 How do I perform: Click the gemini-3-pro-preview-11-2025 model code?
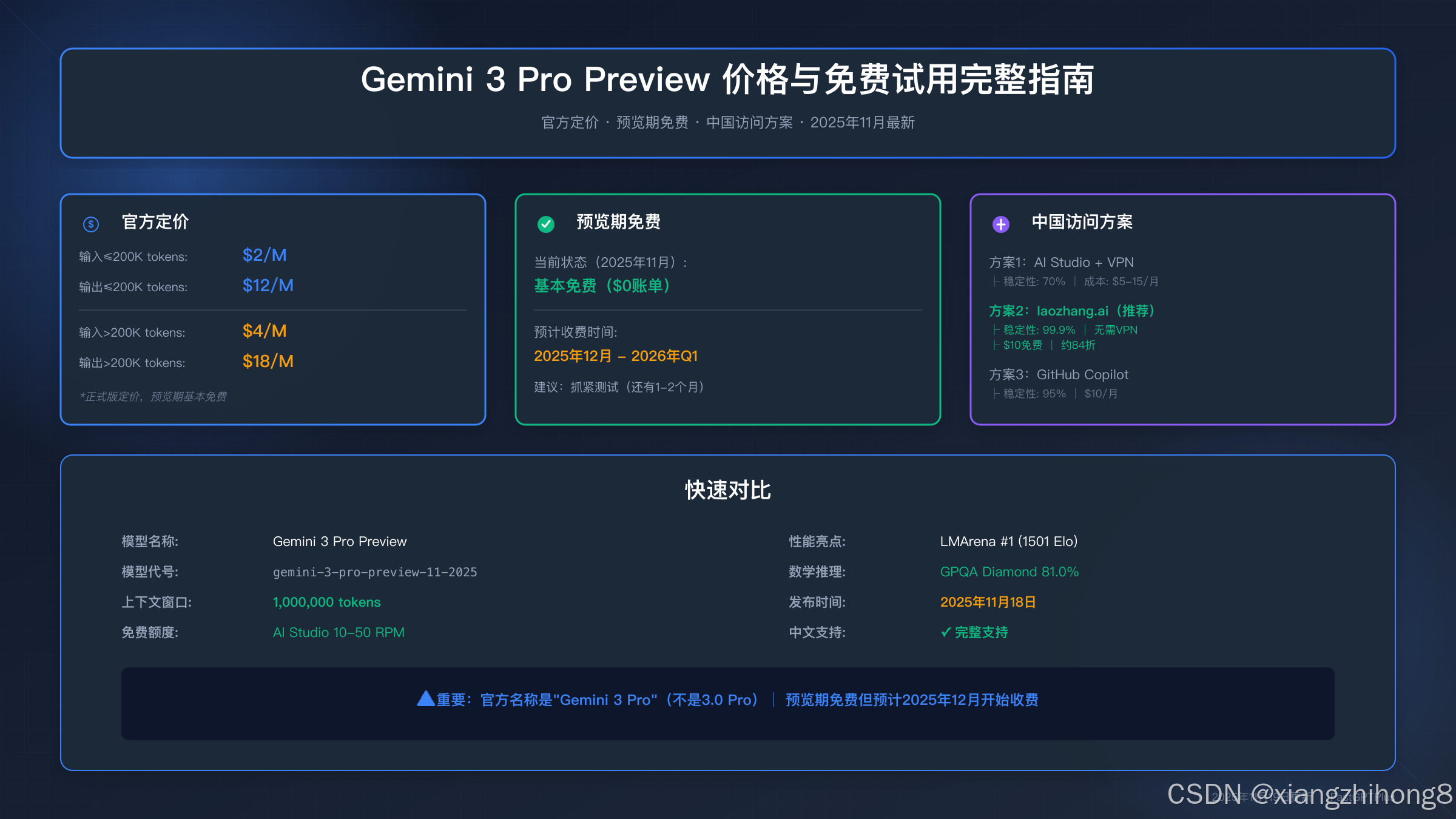[x=375, y=572]
